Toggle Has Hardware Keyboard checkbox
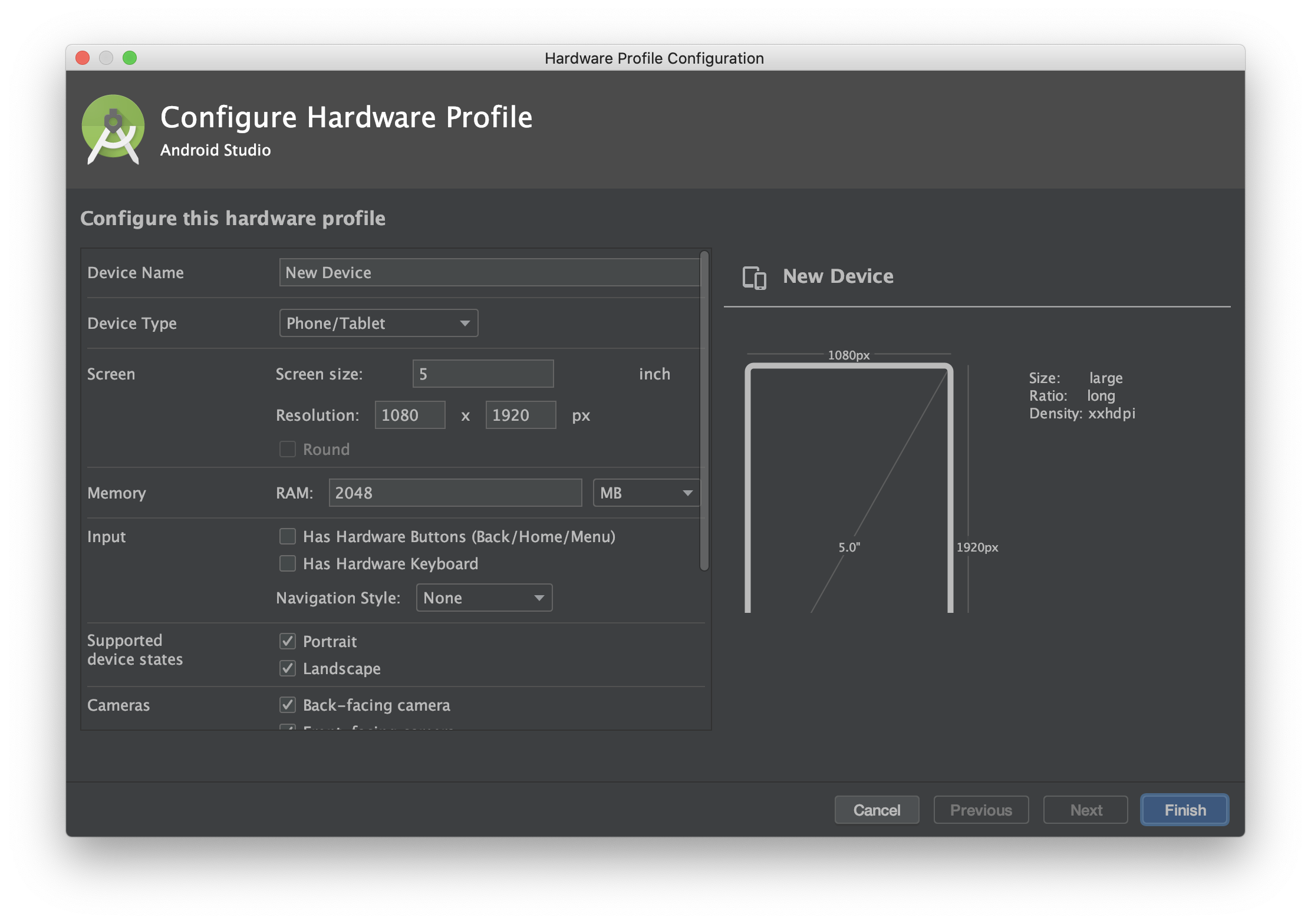Viewport: 1311px width, 924px height. tap(287, 563)
